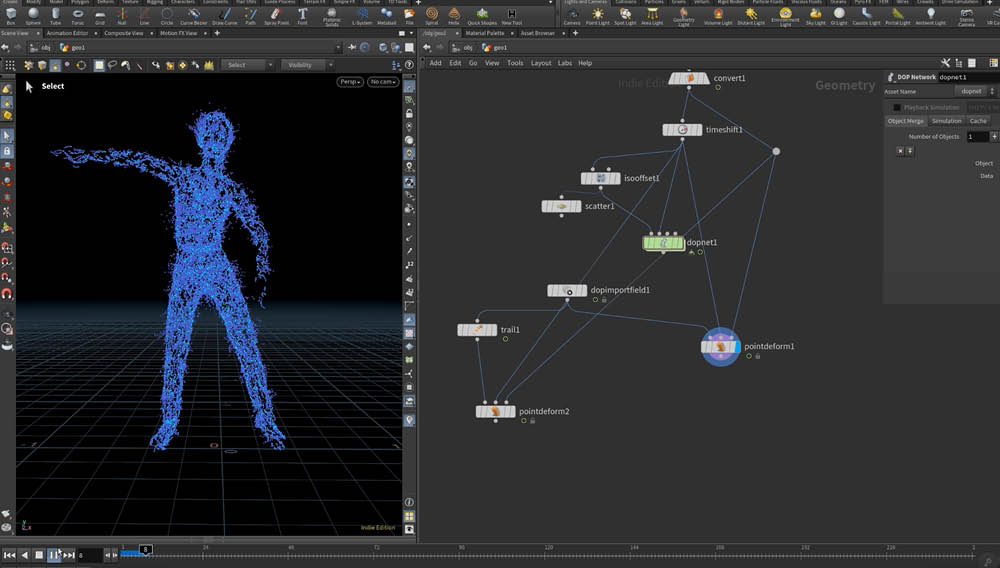
Task: Add an Ambient Light from the shelf
Action: (931, 15)
